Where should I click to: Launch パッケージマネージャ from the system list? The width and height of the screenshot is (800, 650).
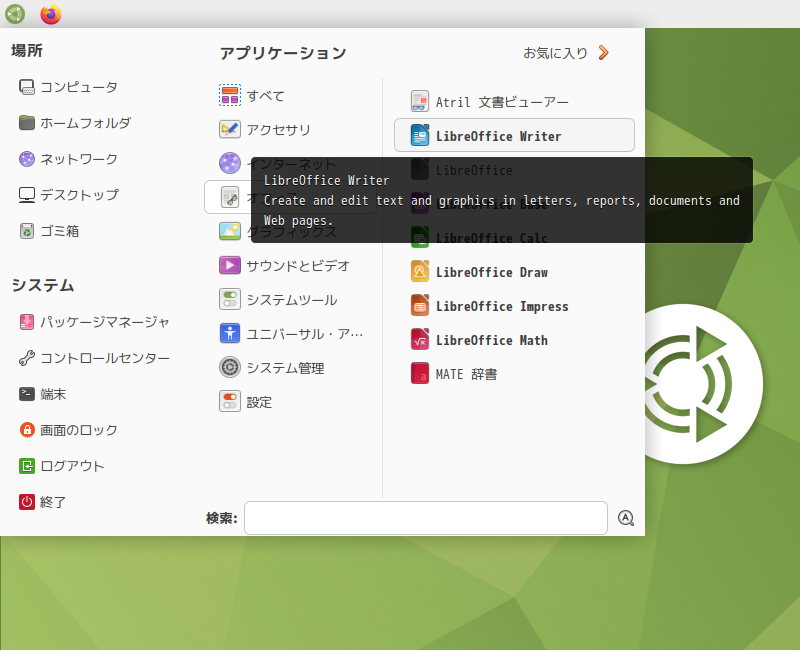(94, 322)
